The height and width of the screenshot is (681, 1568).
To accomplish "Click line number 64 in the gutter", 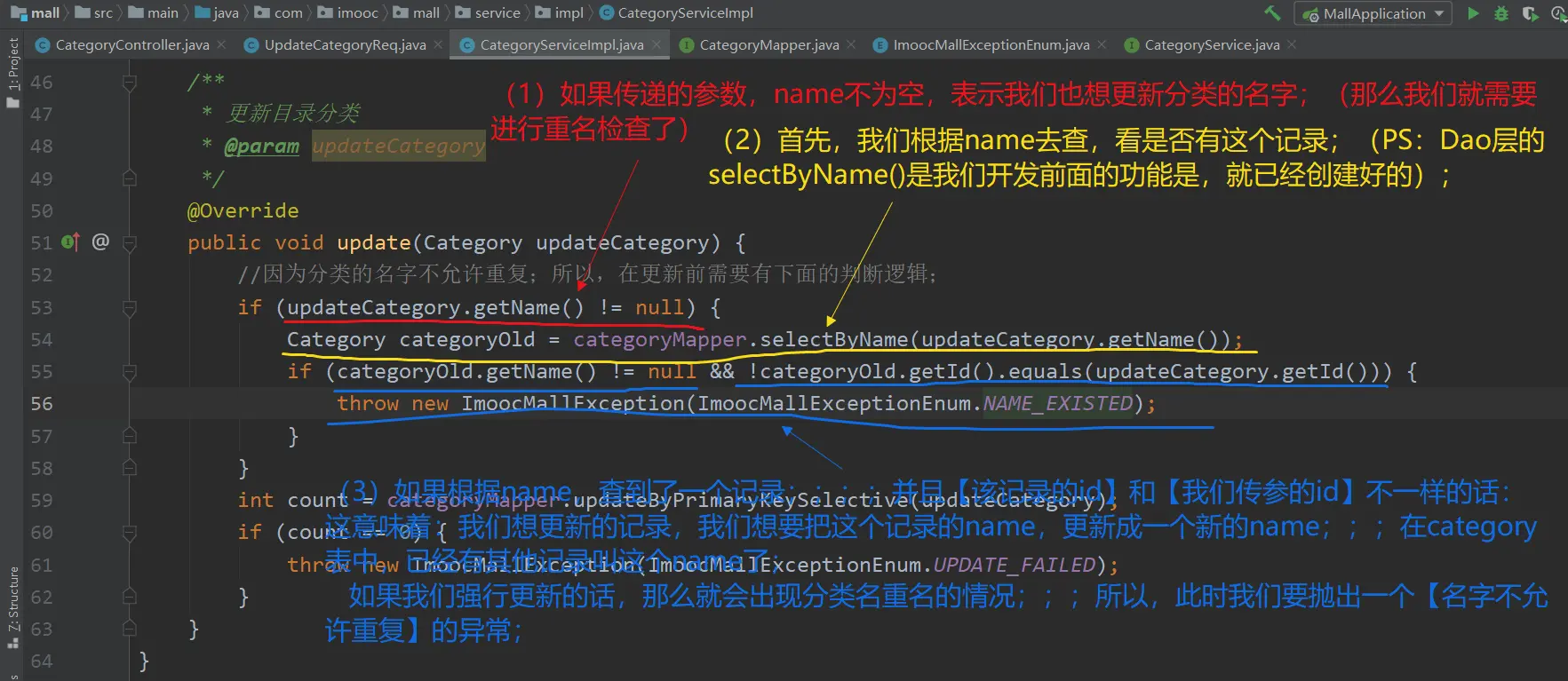I will pos(42,661).
